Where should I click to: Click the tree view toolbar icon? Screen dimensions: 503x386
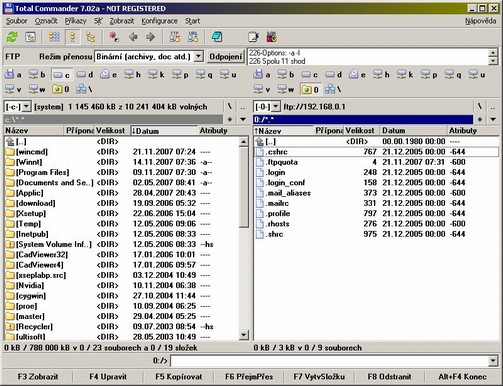pyautogui.click(x=90, y=37)
